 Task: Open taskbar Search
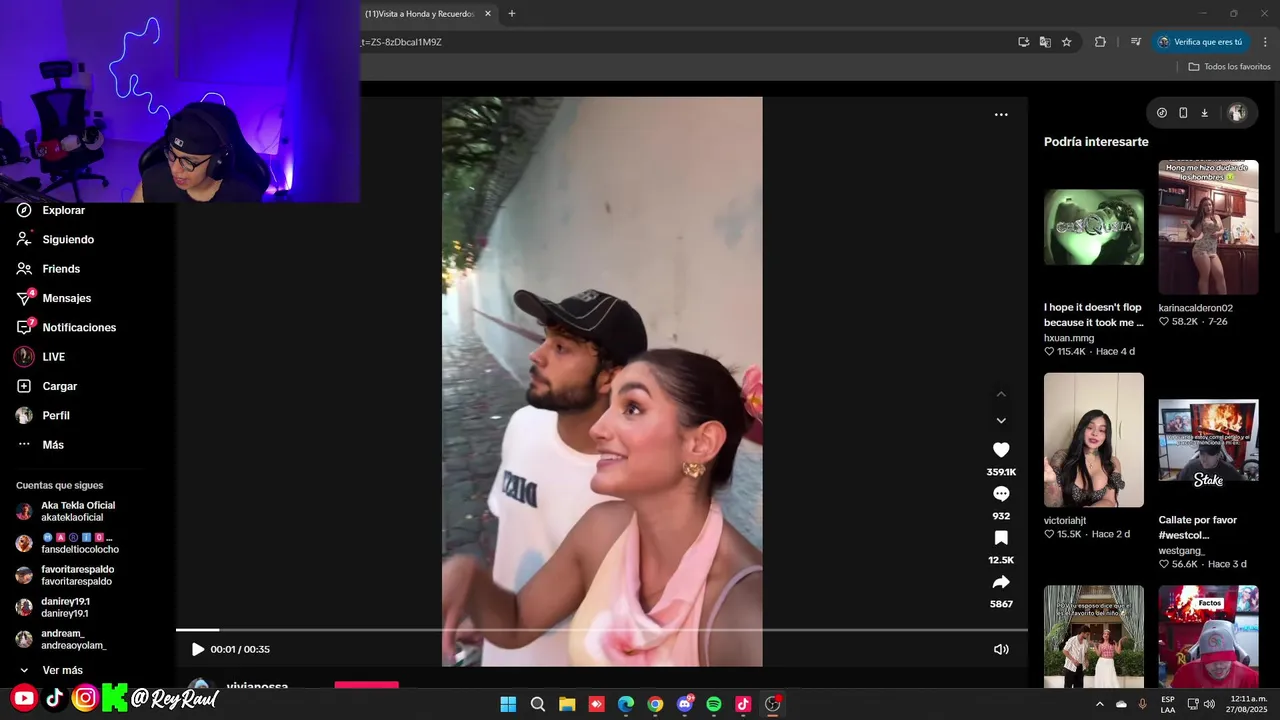click(538, 704)
